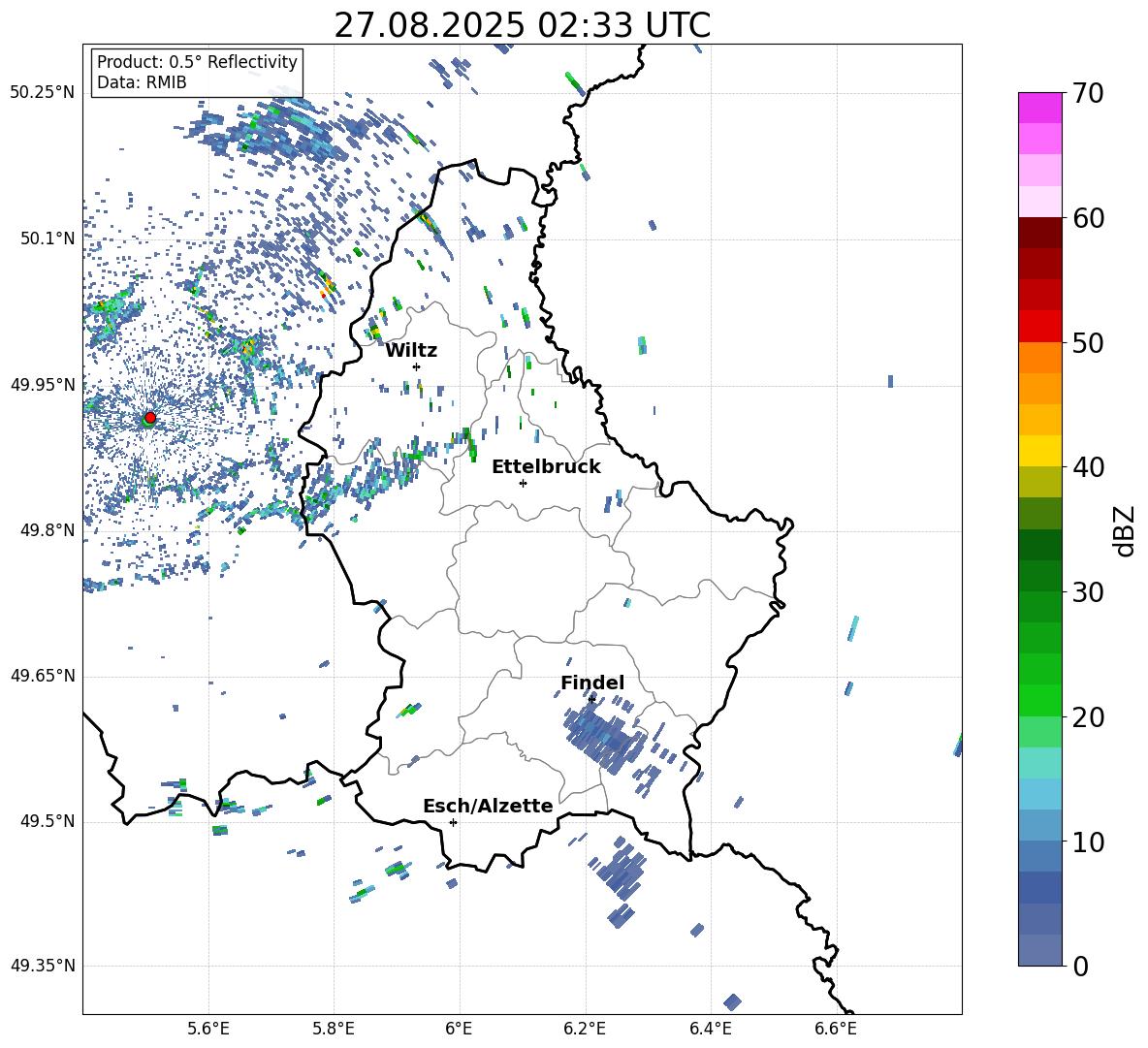This screenshot has width=1148, height=1048.
Task: Click the yellow 40 dBZ colorbar segment
Action: click(1039, 451)
